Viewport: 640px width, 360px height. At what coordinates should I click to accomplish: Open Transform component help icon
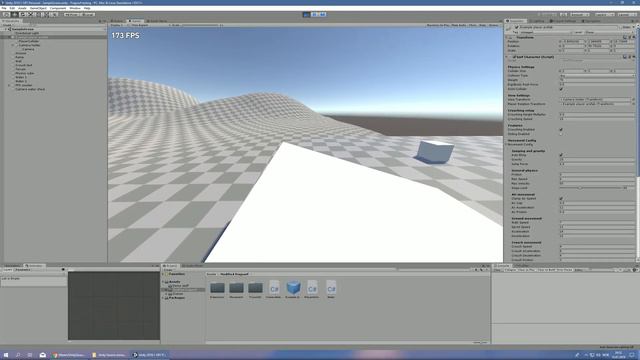coord(624,37)
